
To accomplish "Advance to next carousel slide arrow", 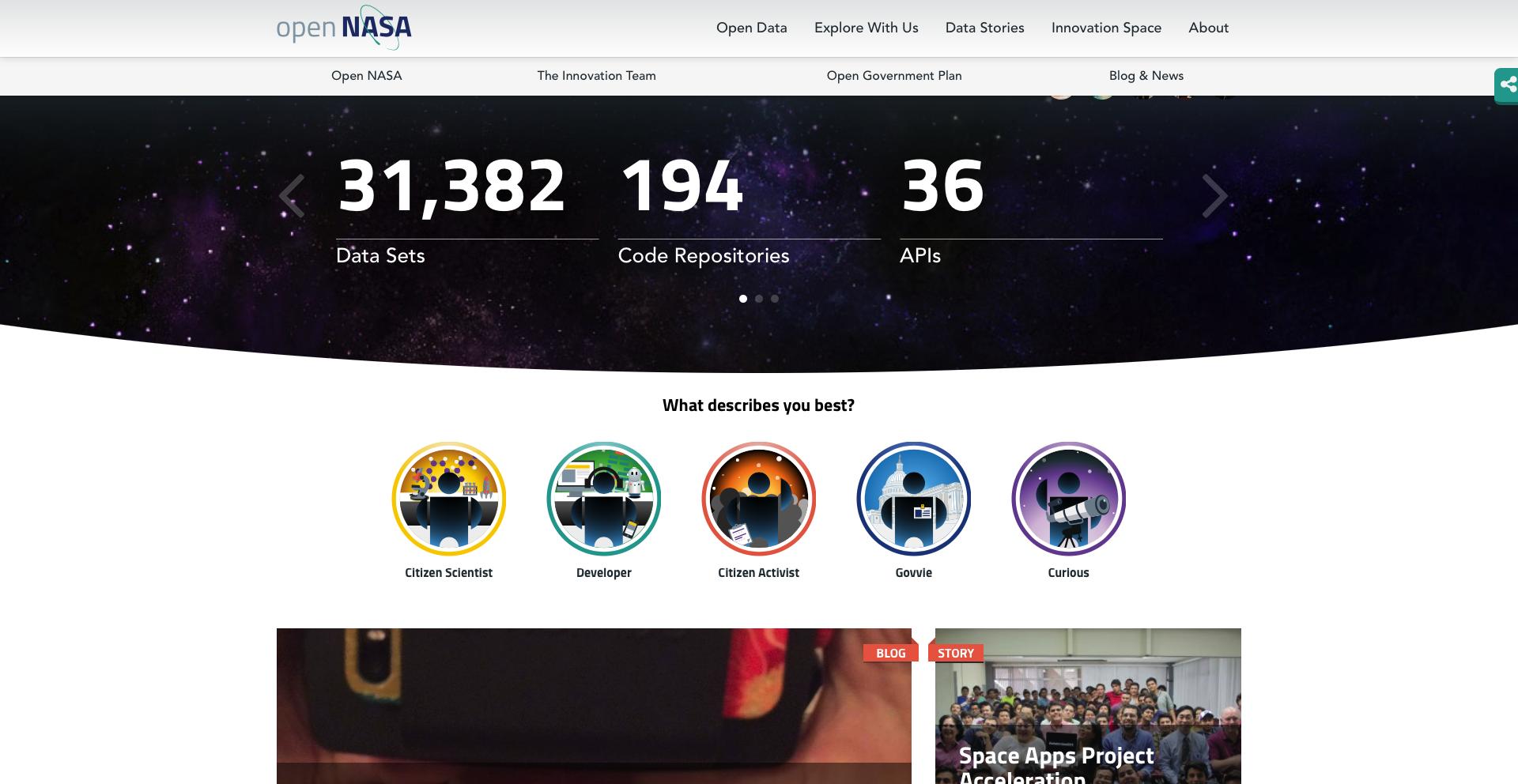I will pyautogui.click(x=1214, y=196).
